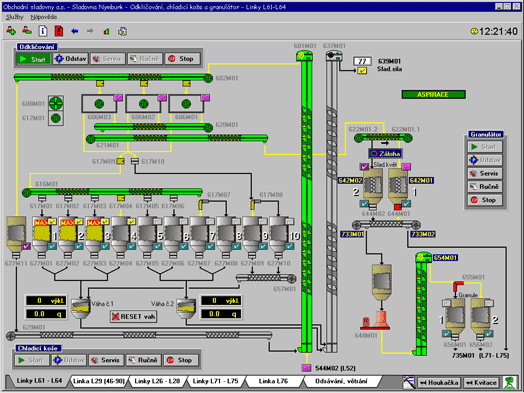Open the red alarm toolbar icon
The width and height of the screenshot is (524, 393).
pos(59,31)
